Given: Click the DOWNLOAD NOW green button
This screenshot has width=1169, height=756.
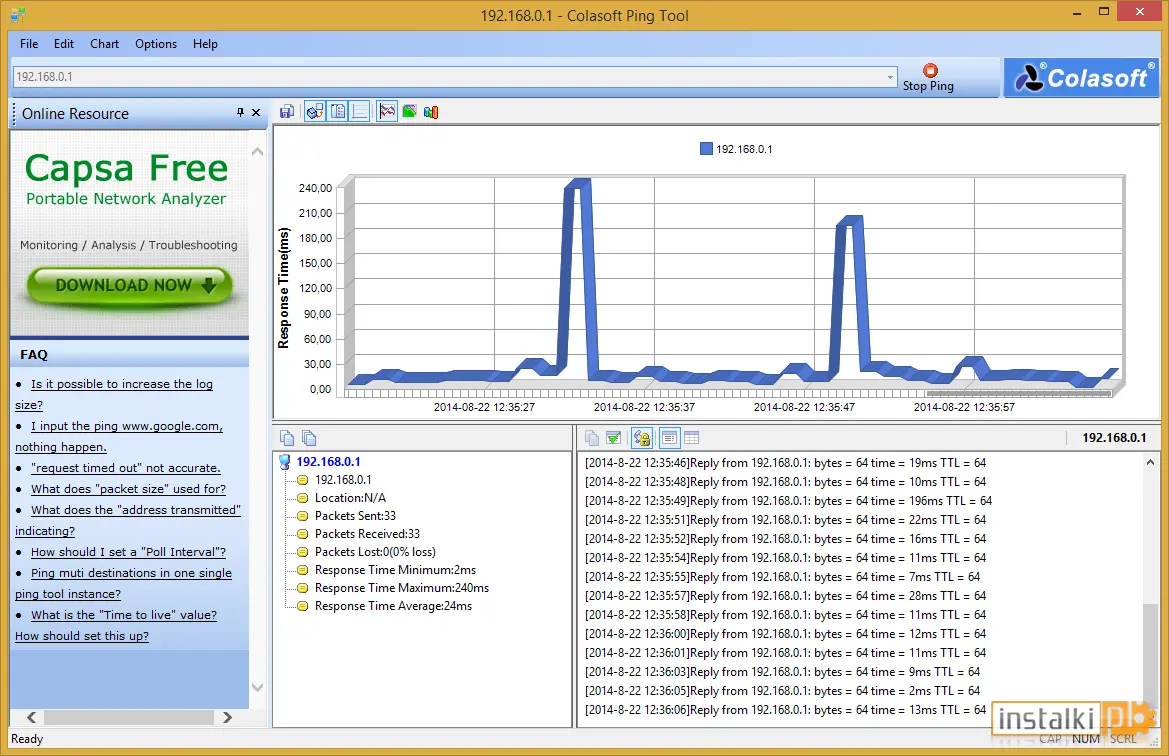Looking at the screenshot, I should [x=130, y=286].
